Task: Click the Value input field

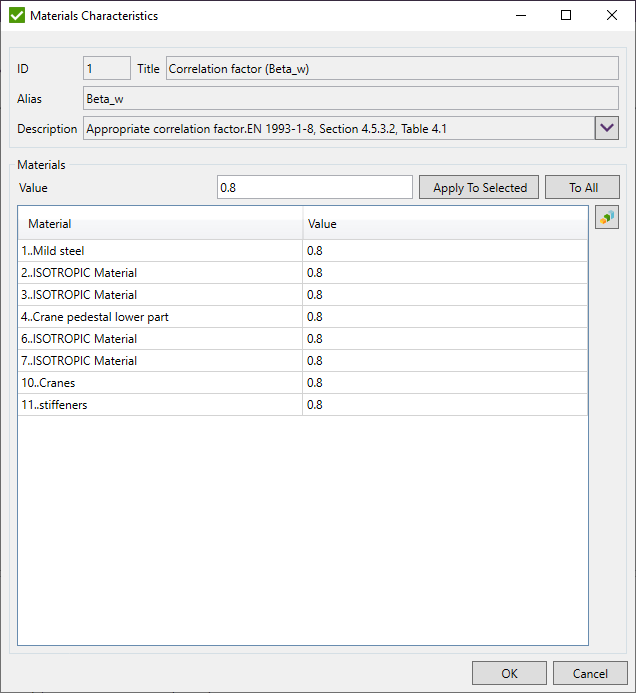Action: (314, 188)
